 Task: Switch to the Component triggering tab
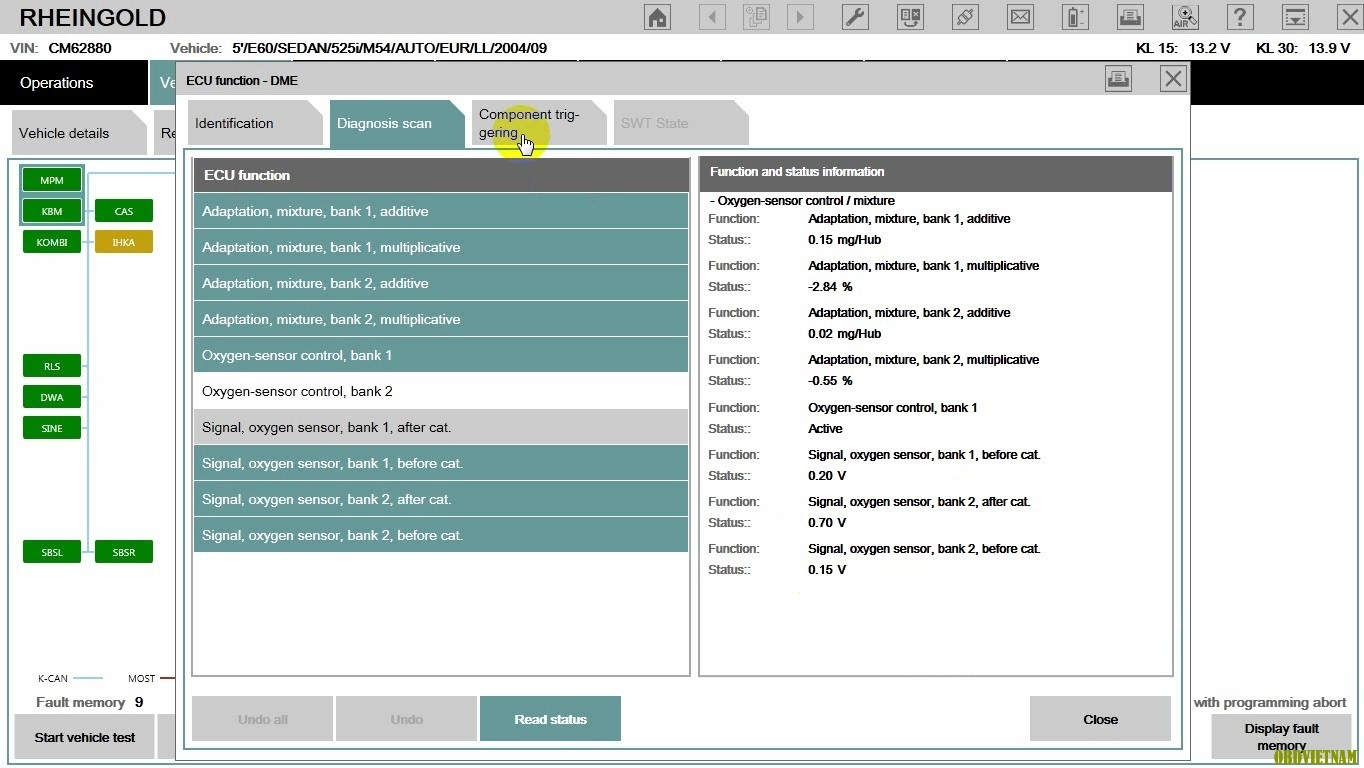(x=538, y=123)
